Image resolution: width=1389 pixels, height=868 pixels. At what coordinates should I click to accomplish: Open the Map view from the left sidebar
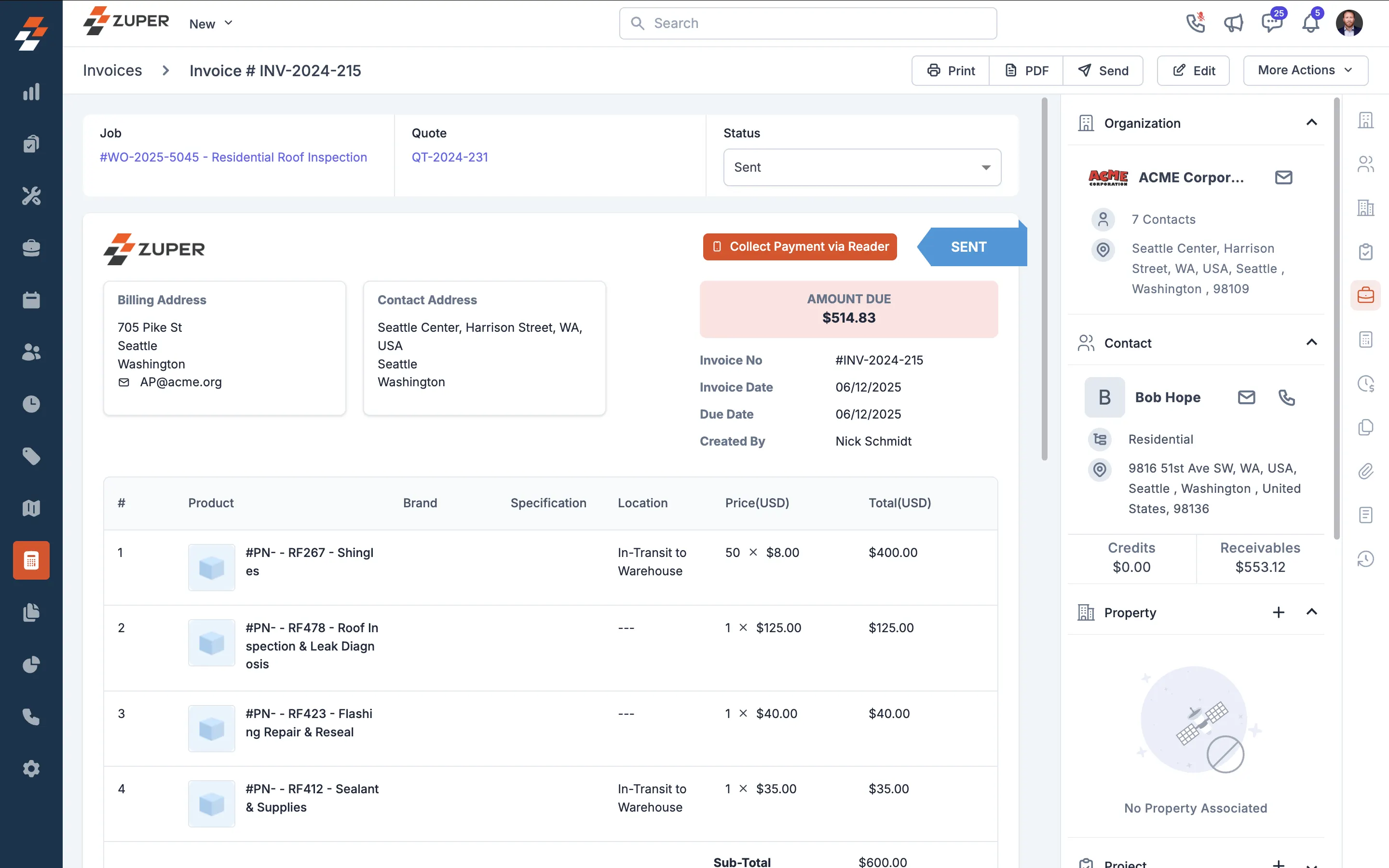tap(31, 507)
